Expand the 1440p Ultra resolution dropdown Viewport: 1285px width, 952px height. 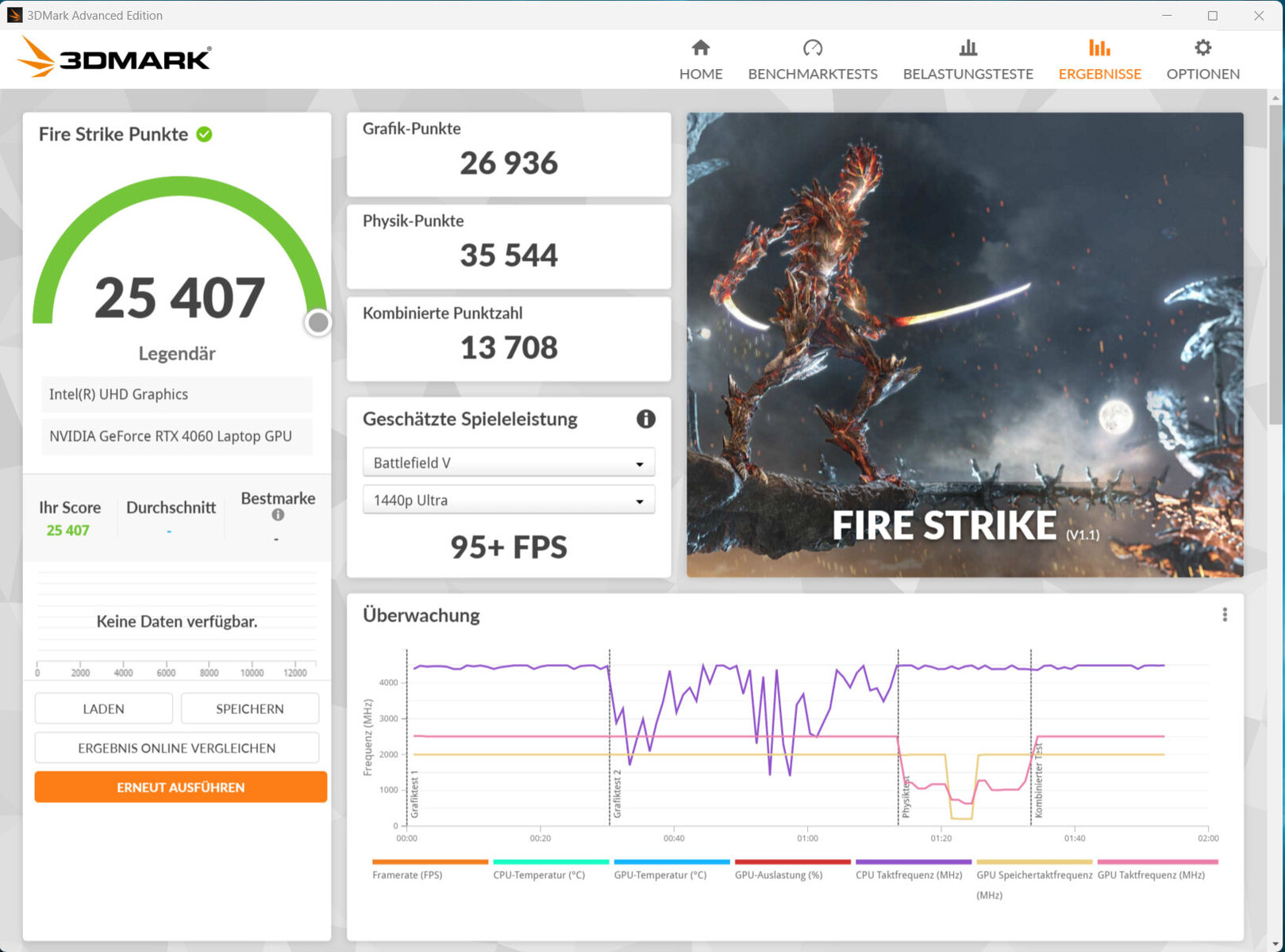(x=509, y=500)
